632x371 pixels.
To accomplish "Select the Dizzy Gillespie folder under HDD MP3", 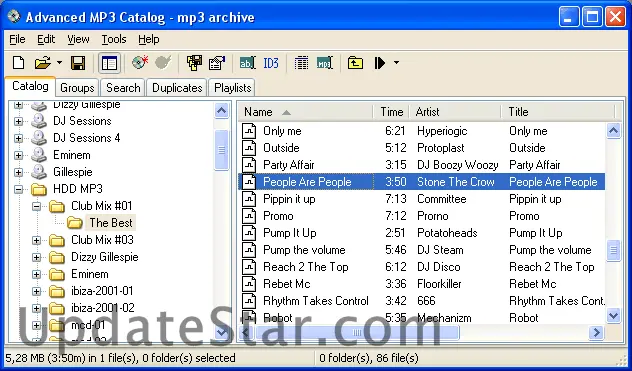I will pyautogui.click(x=104, y=257).
